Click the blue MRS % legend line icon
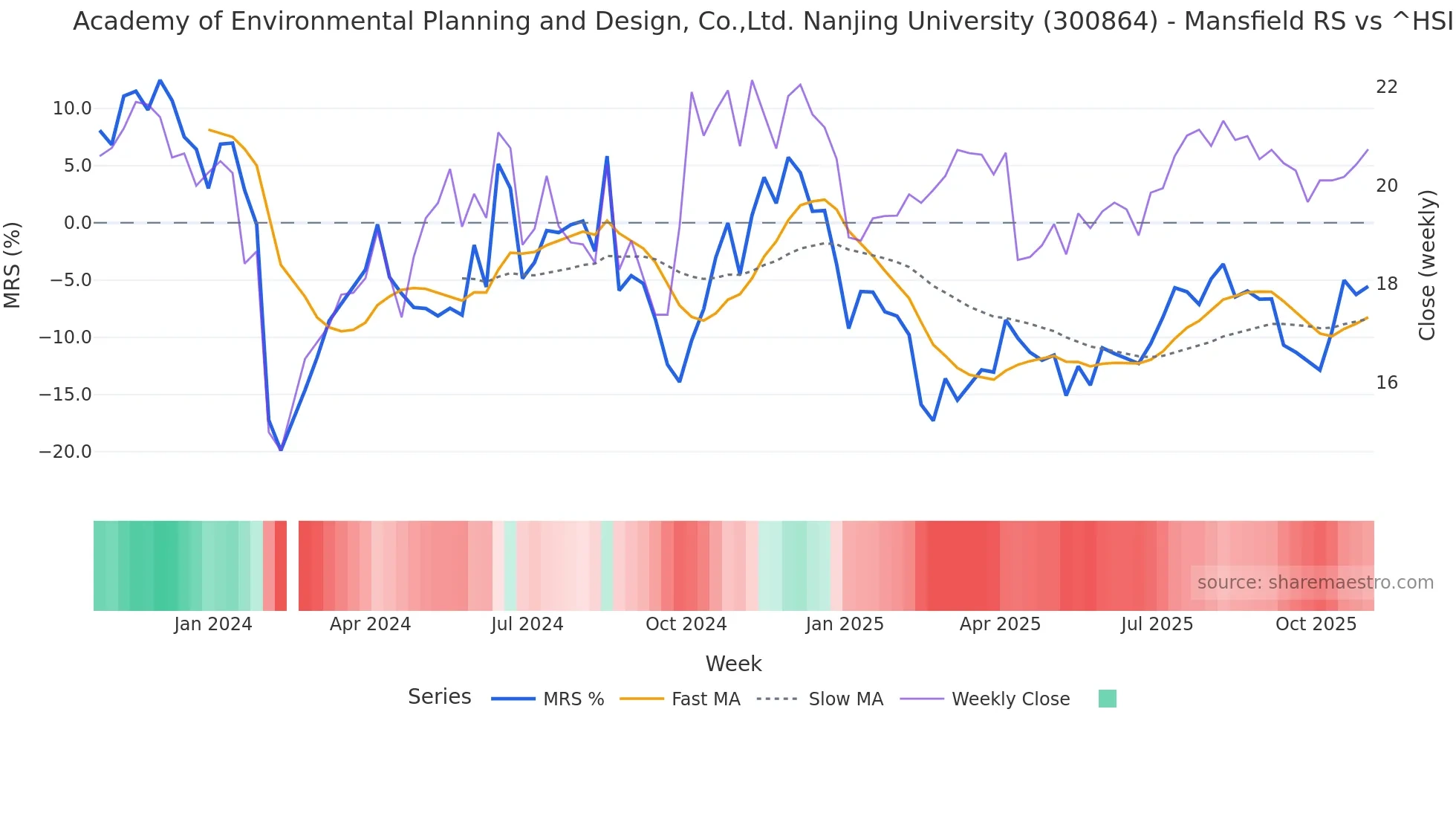This screenshot has height=819, width=1456. click(513, 699)
